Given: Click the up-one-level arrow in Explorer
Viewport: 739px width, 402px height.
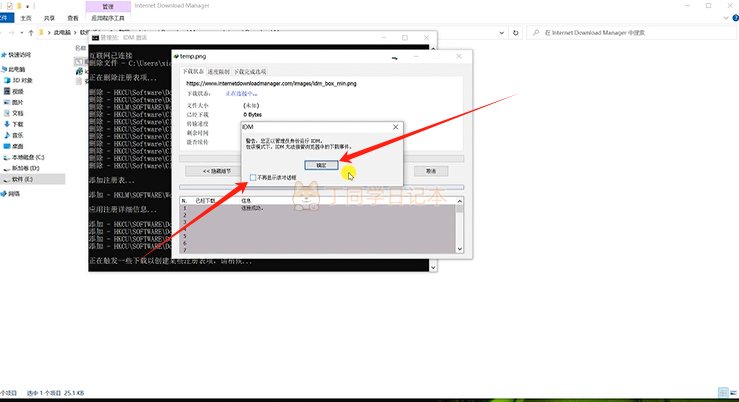Looking at the screenshot, I should coord(31,33).
